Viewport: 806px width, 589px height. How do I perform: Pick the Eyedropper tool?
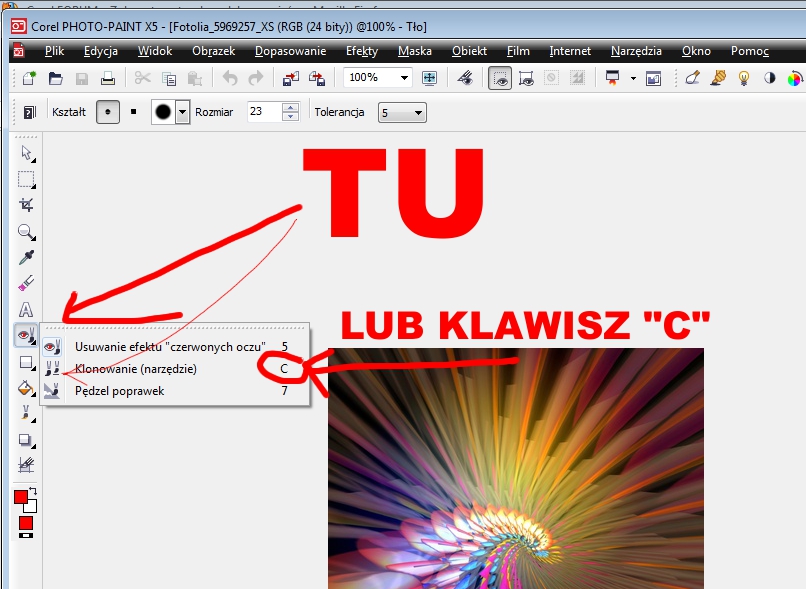(x=27, y=258)
